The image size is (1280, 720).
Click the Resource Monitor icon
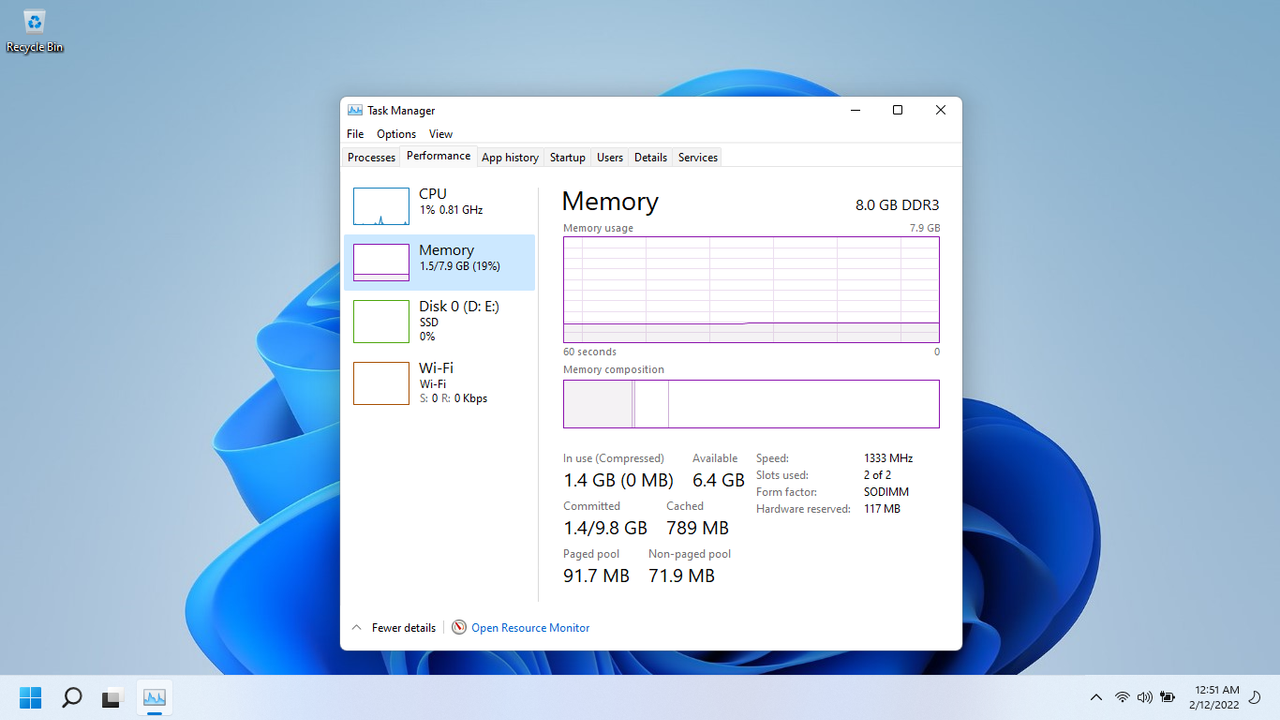(x=459, y=627)
